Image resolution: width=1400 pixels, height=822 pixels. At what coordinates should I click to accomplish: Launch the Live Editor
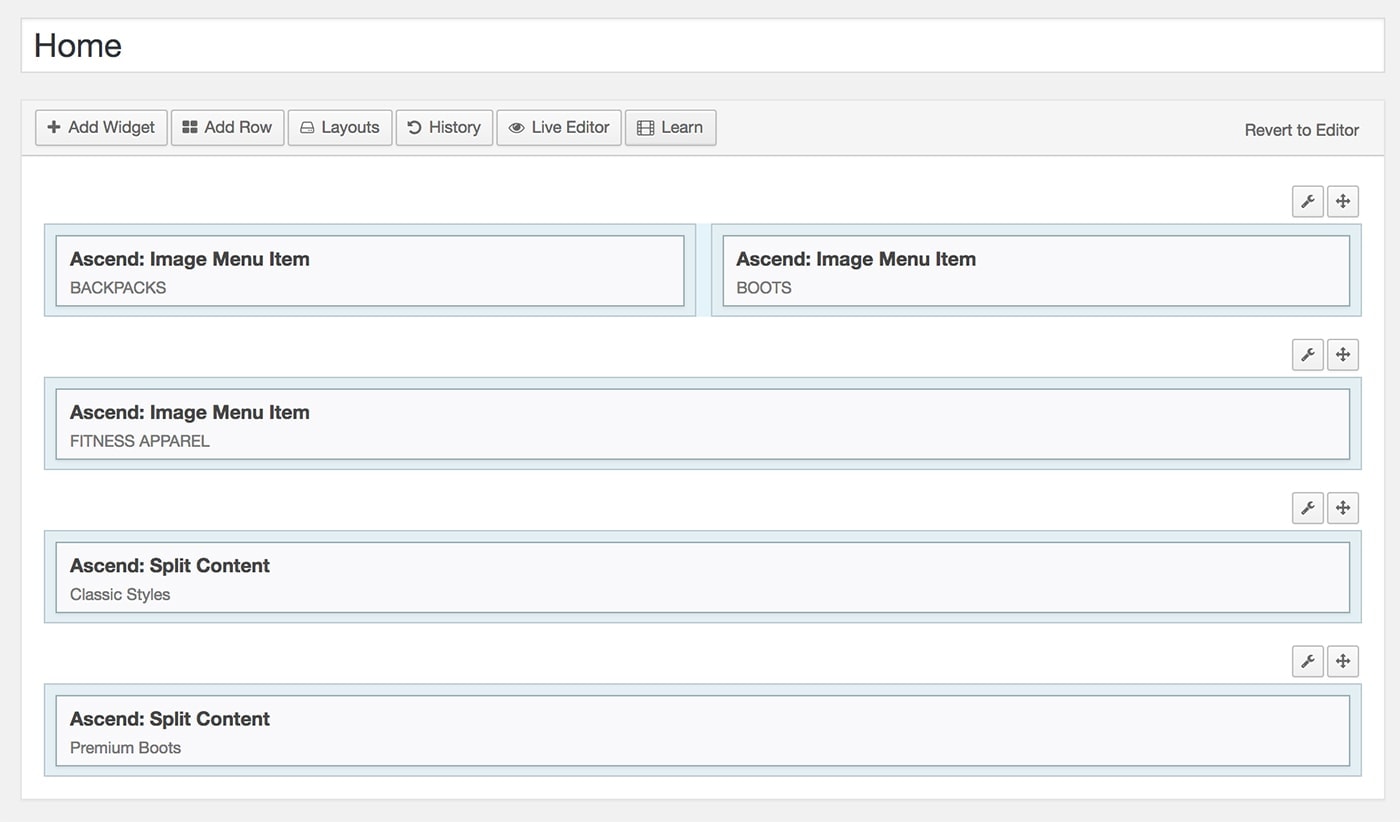pos(558,127)
